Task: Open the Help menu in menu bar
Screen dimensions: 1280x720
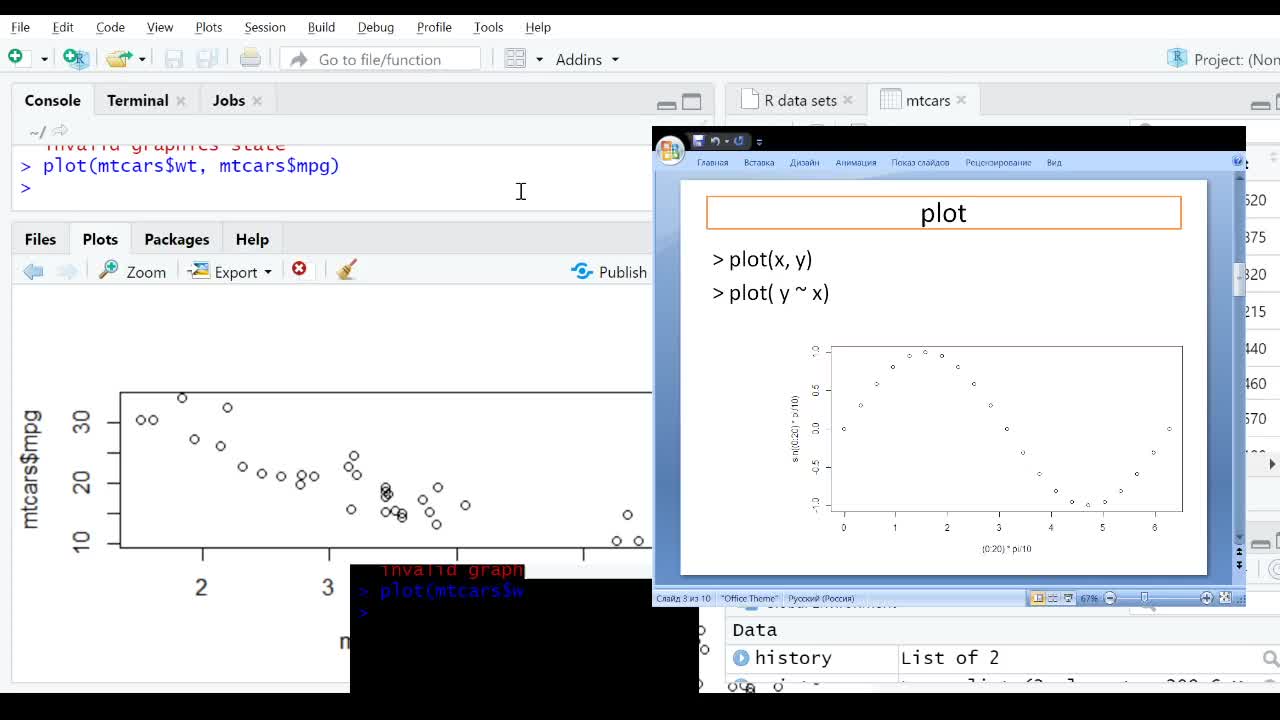Action: pyautogui.click(x=538, y=27)
